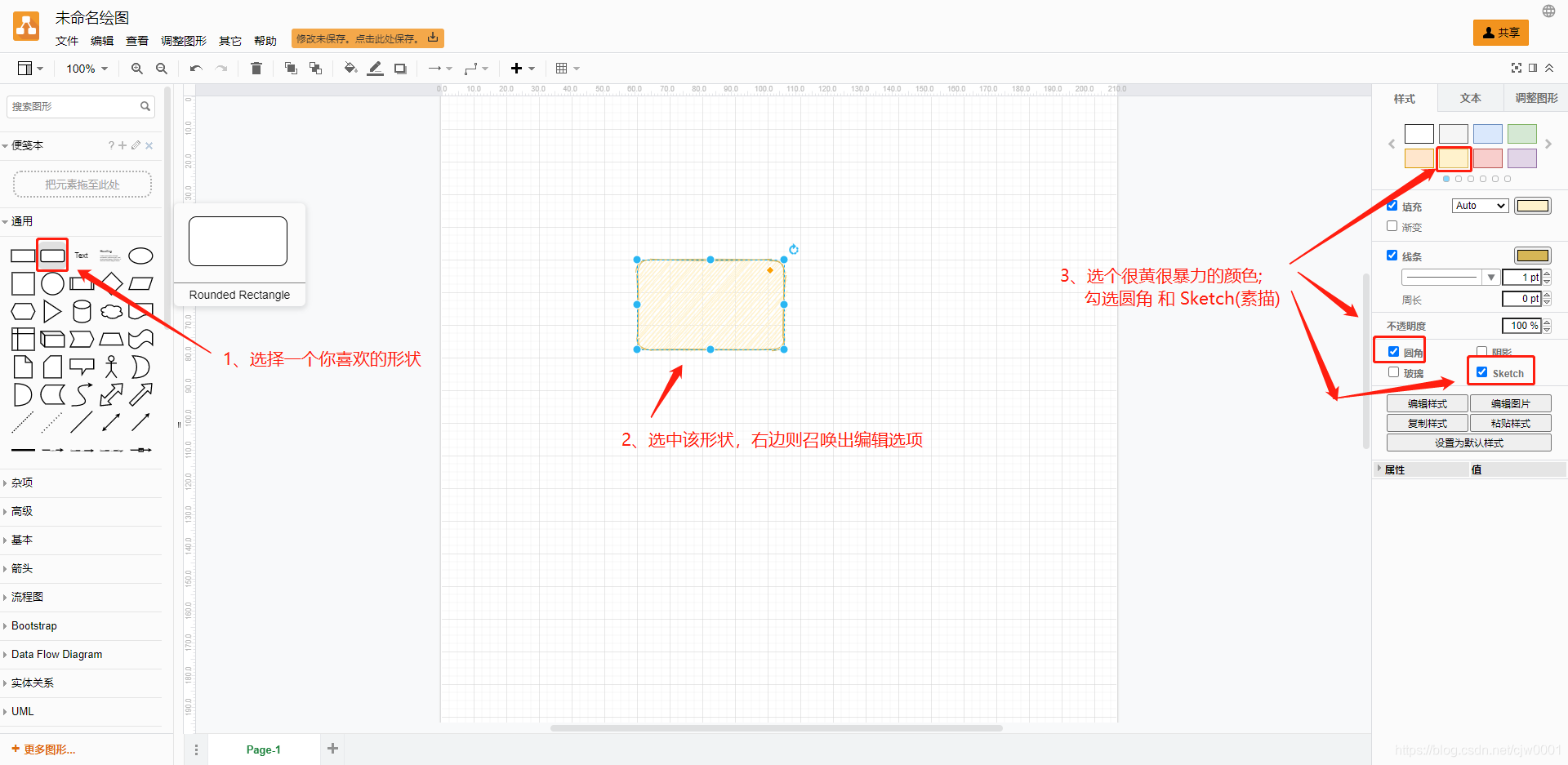Bring shape to front icon
Image resolution: width=1568 pixels, height=765 pixels.
[x=291, y=69]
